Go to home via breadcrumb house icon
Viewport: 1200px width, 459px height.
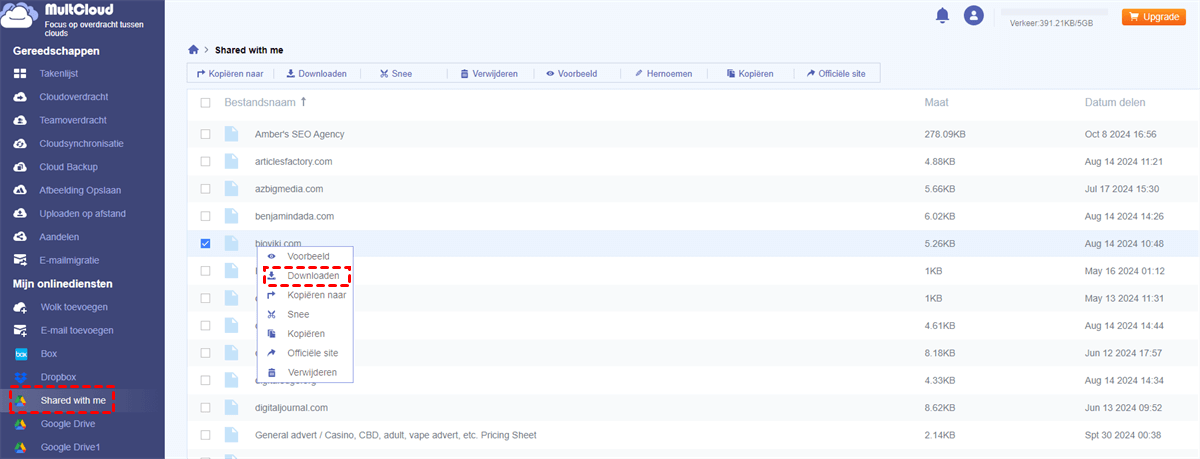[193, 49]
